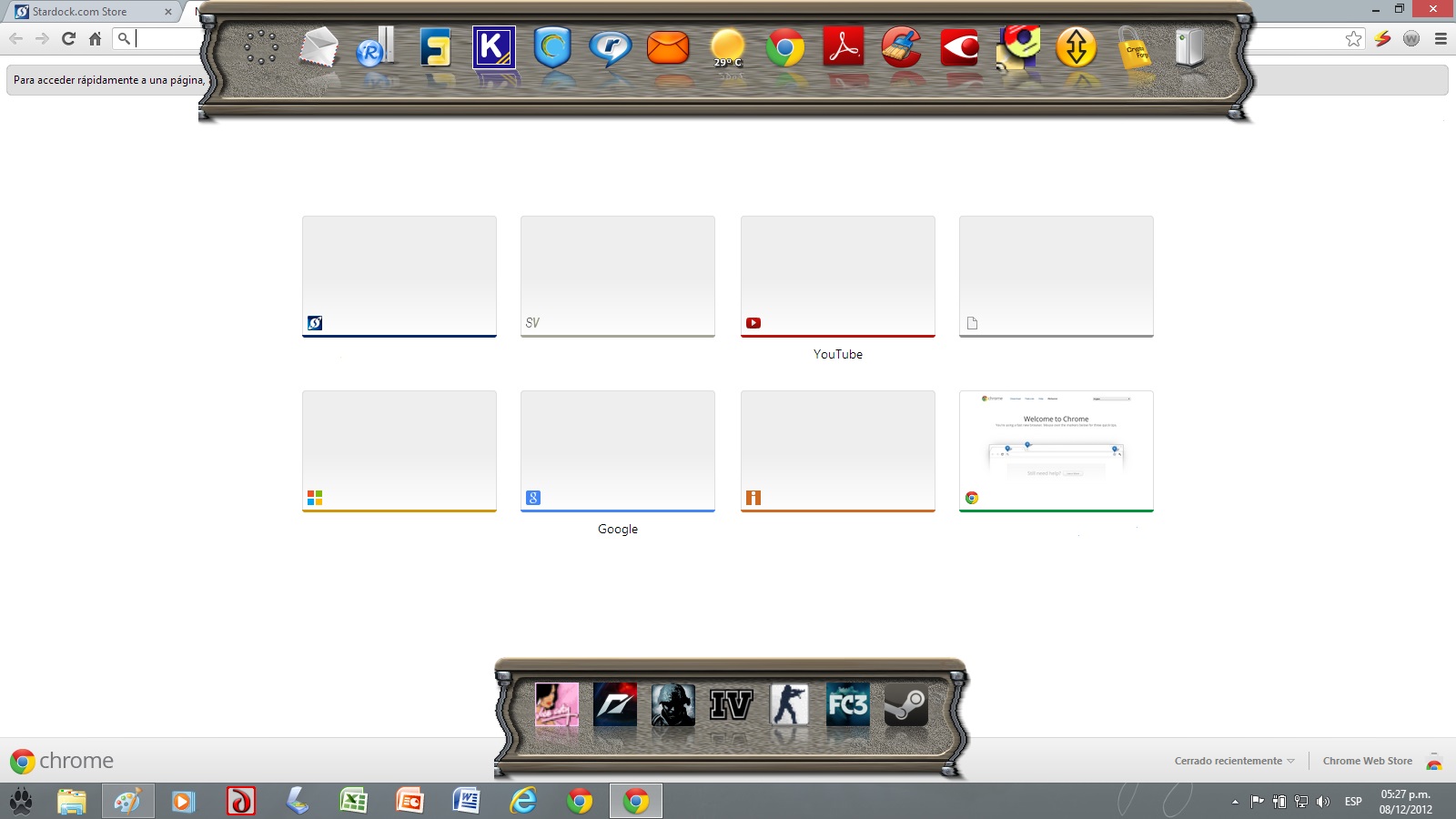Reload the page with the refresh button
Viewport: 1456px width, 819px height.
68,38
